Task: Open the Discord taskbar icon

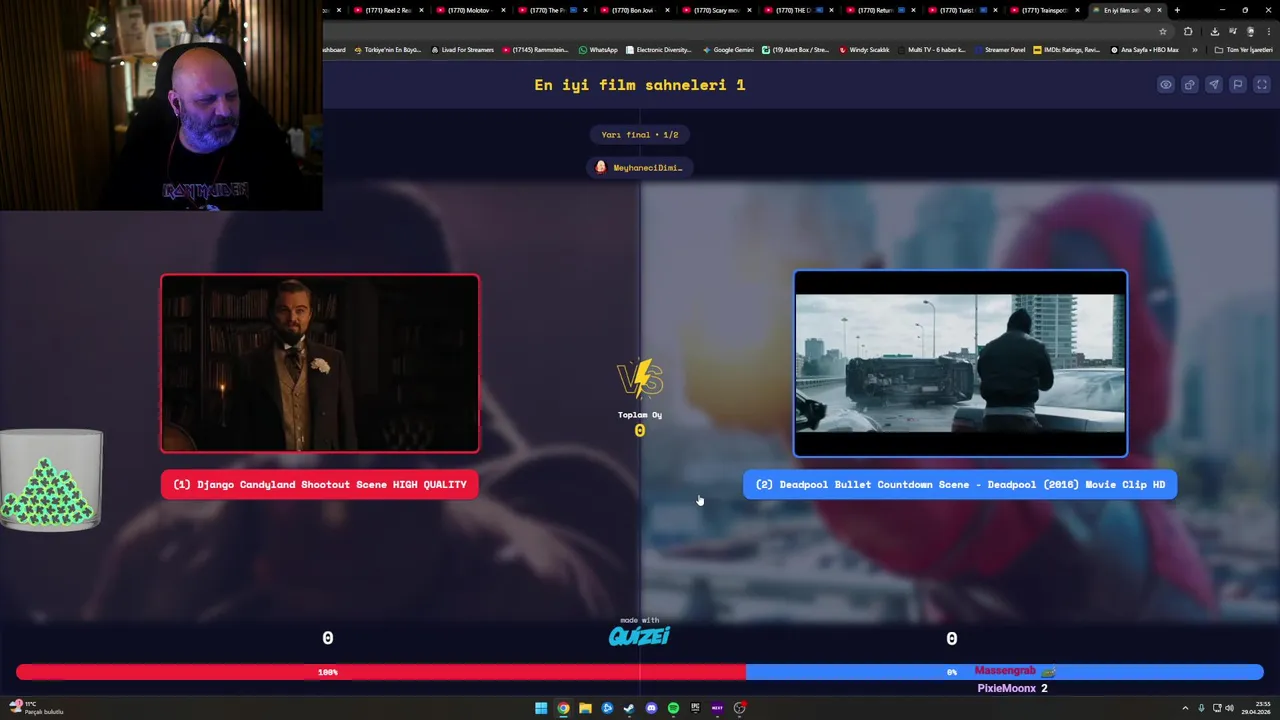Action: 651,708
